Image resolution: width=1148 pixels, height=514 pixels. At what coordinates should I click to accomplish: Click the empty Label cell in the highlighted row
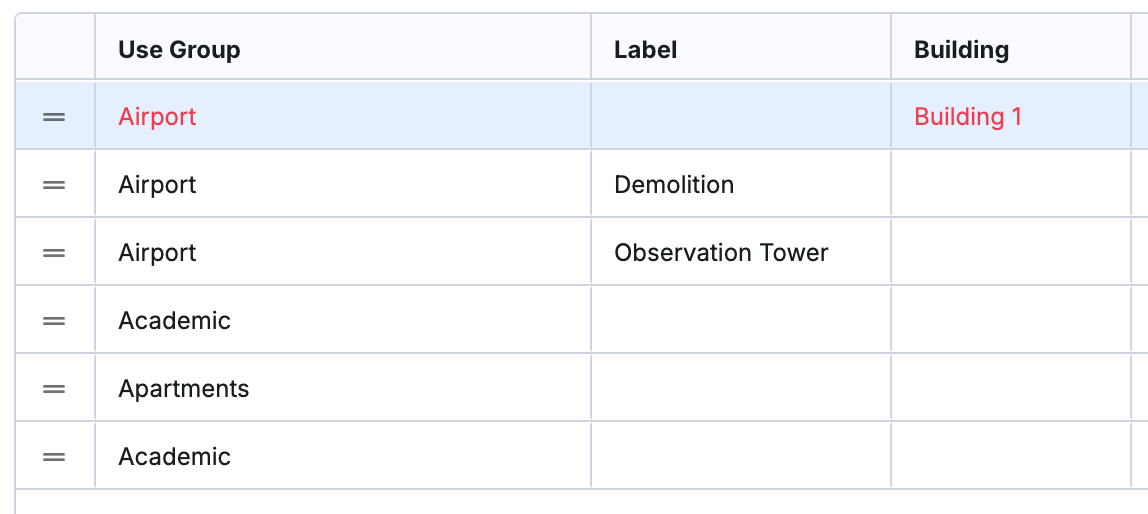741,116
